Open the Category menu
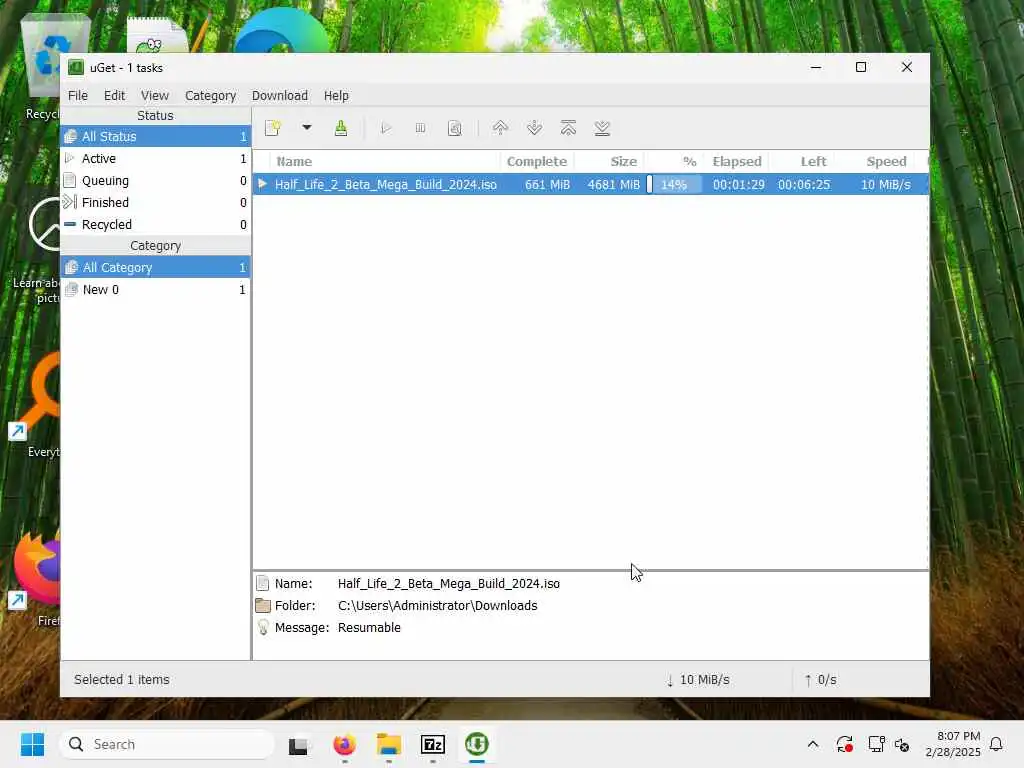 click(x=210, y=95)
